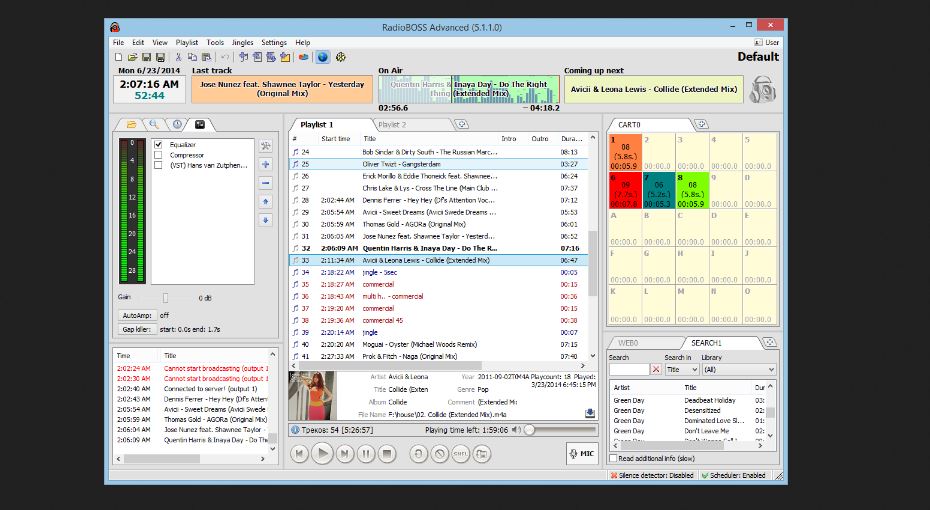Click the globe broadcast toolbar icon
The height and width of the screenshot is (510, 930).
click(323, 58)
